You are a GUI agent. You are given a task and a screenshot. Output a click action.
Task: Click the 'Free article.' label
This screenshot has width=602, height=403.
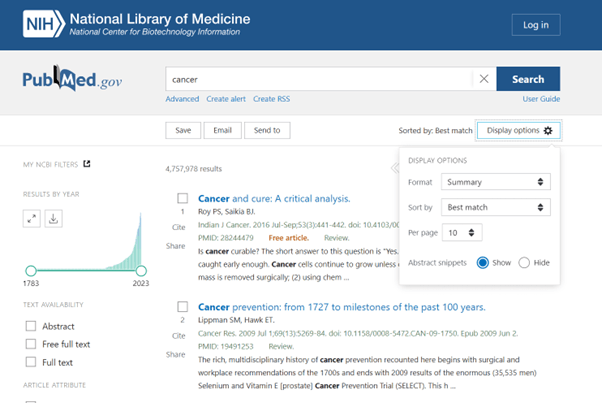point(289,238)
